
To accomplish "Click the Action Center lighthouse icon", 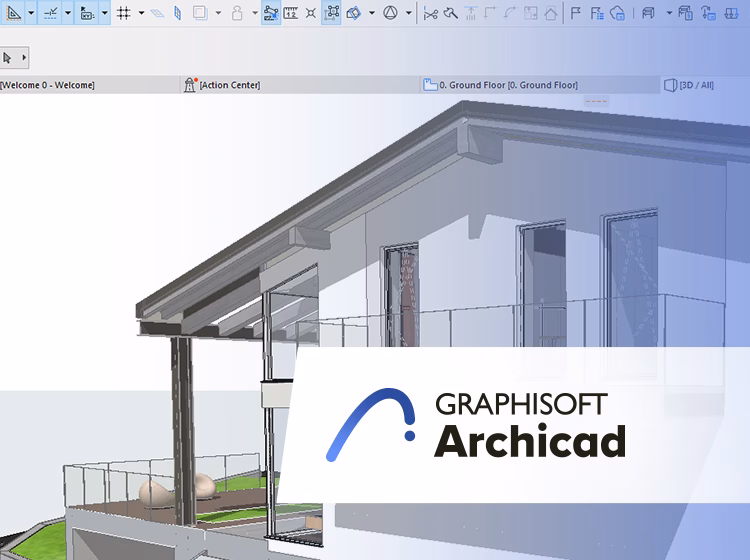I will (190, 85).
